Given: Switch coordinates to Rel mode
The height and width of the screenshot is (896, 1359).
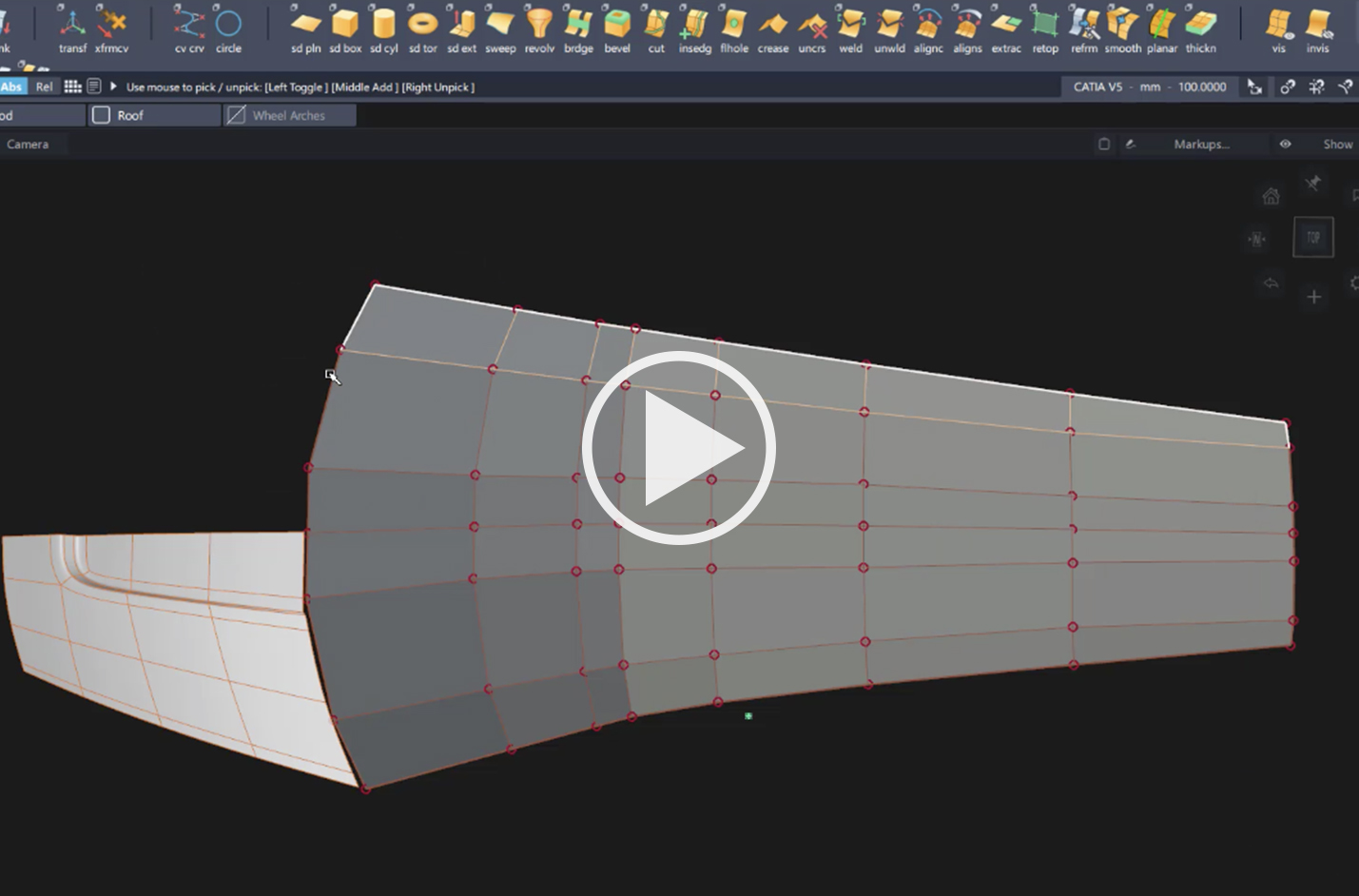Looking at the screenshot, I should 44,87.
